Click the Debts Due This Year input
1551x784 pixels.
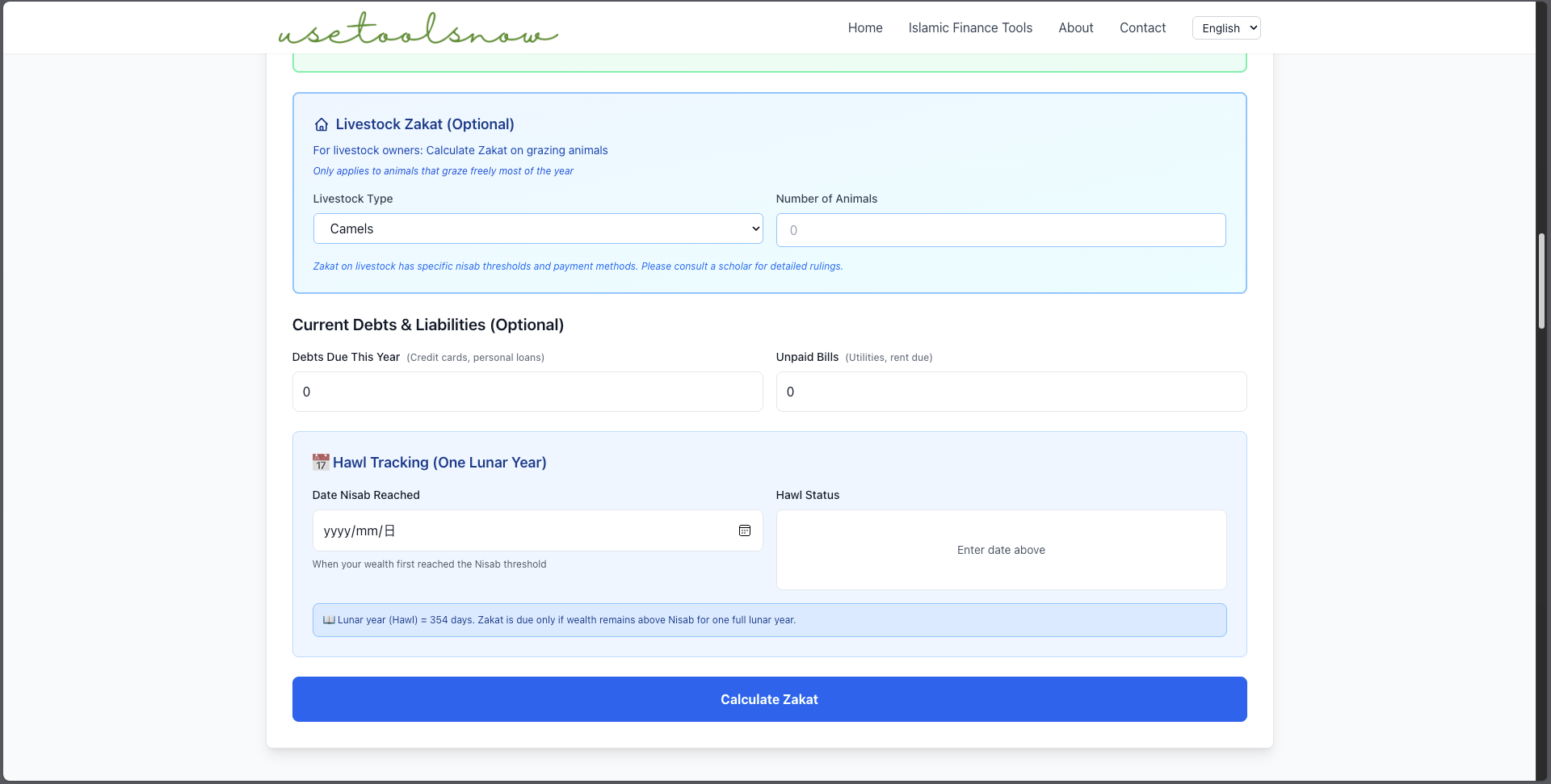[x=527, y=392]
